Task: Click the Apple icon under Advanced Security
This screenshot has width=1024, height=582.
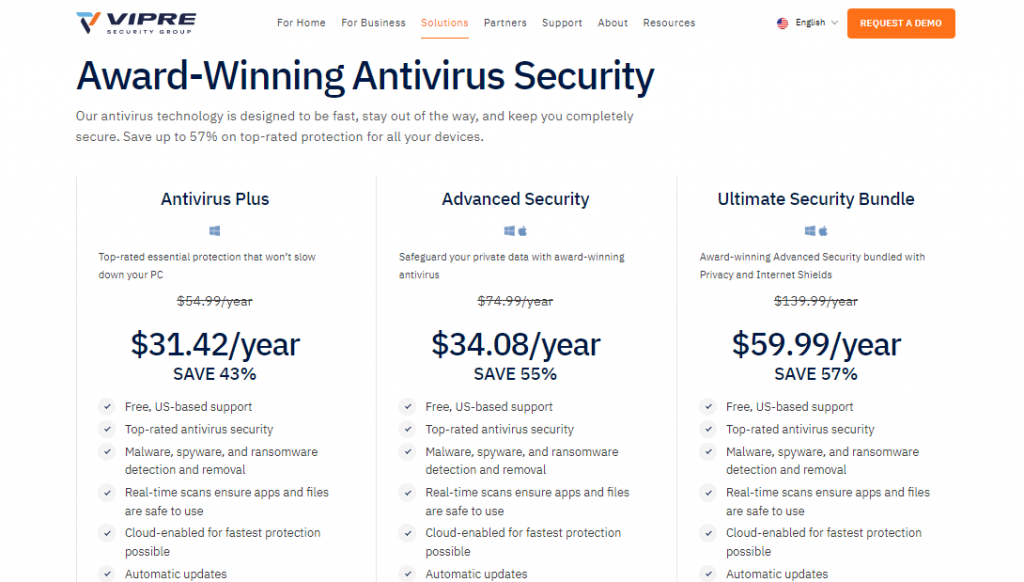Action: 522,231
